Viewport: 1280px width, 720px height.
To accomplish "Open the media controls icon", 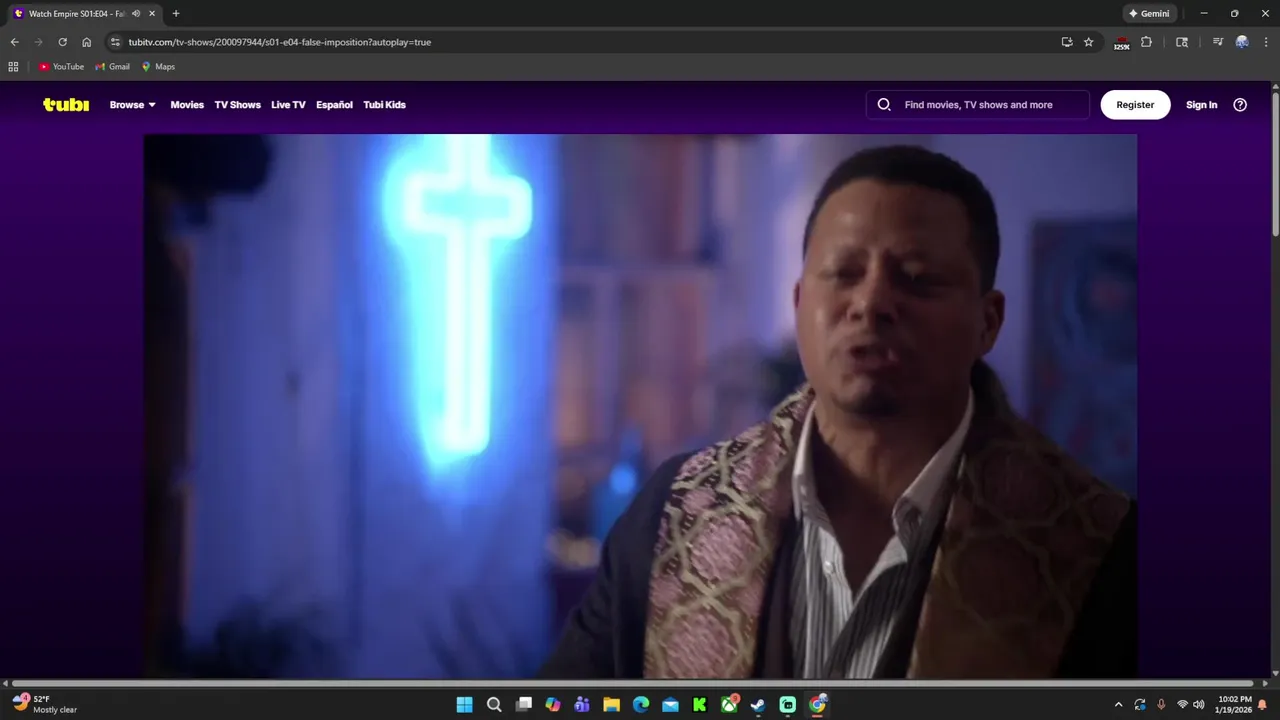I will click(x=1217, y=42).
